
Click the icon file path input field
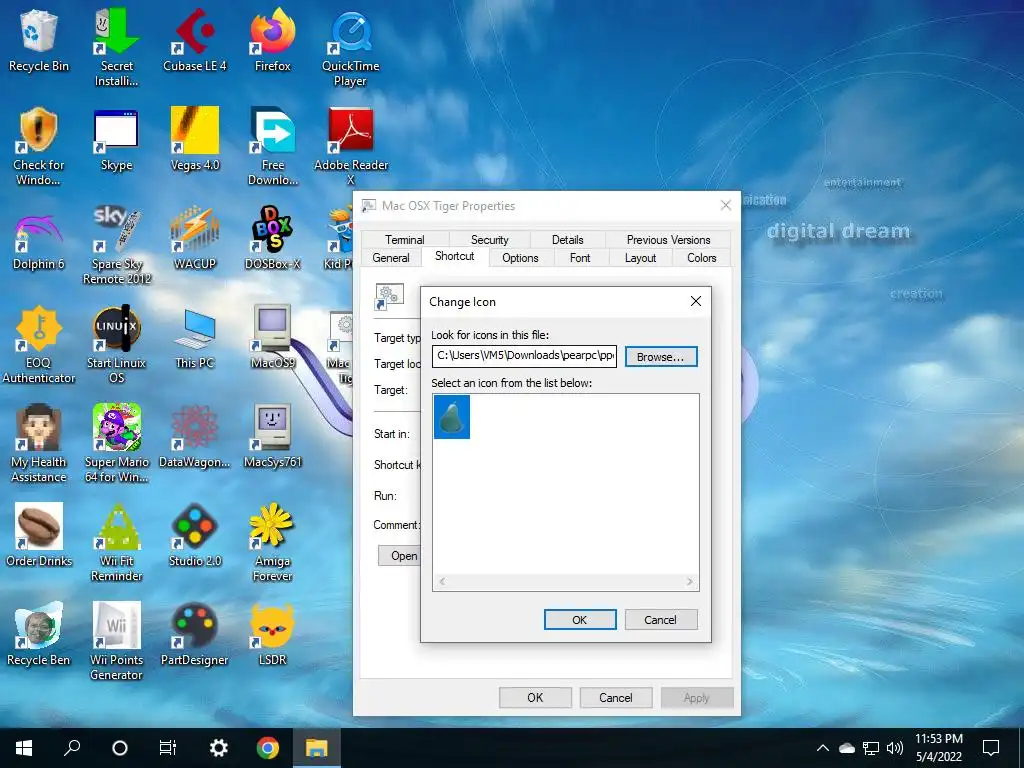tap(524, 356)
